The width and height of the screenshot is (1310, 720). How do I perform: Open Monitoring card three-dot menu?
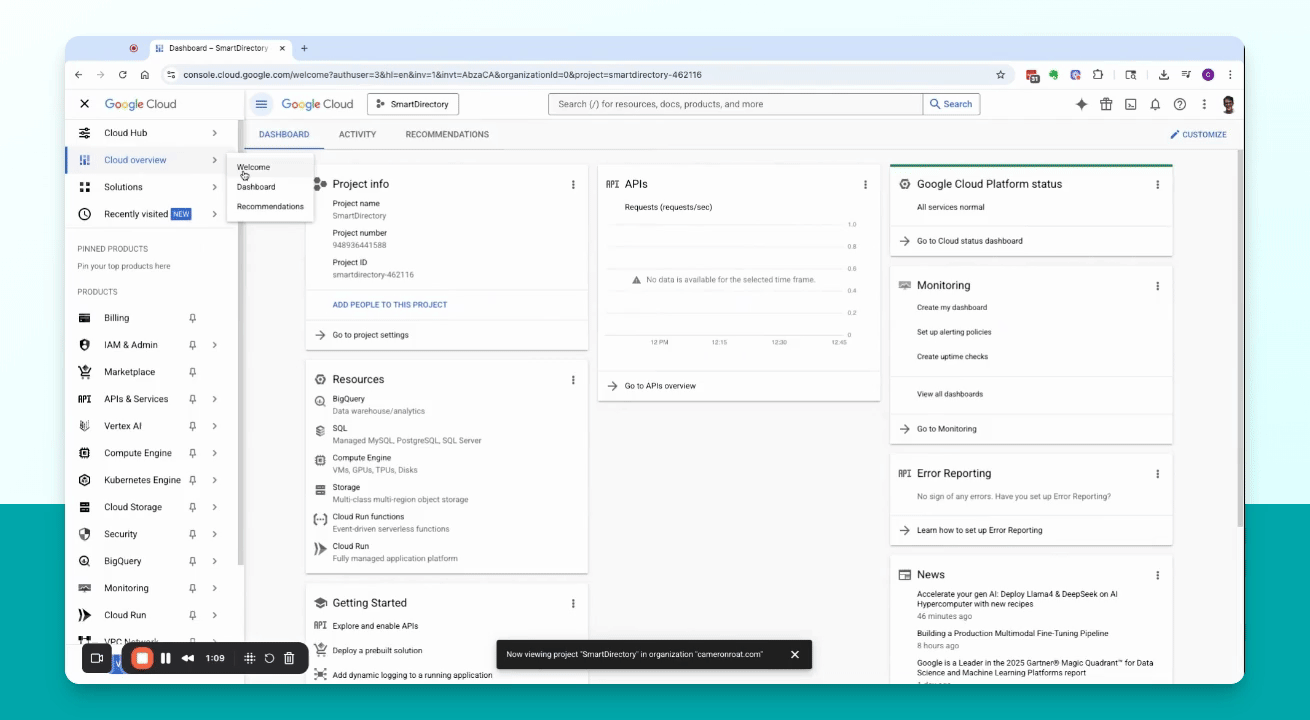[x=1157, y=286]
